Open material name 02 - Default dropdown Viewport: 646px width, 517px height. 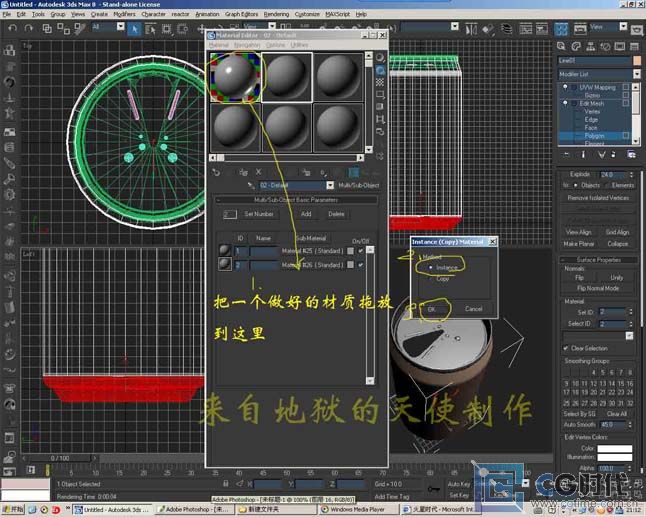[330, 185]
